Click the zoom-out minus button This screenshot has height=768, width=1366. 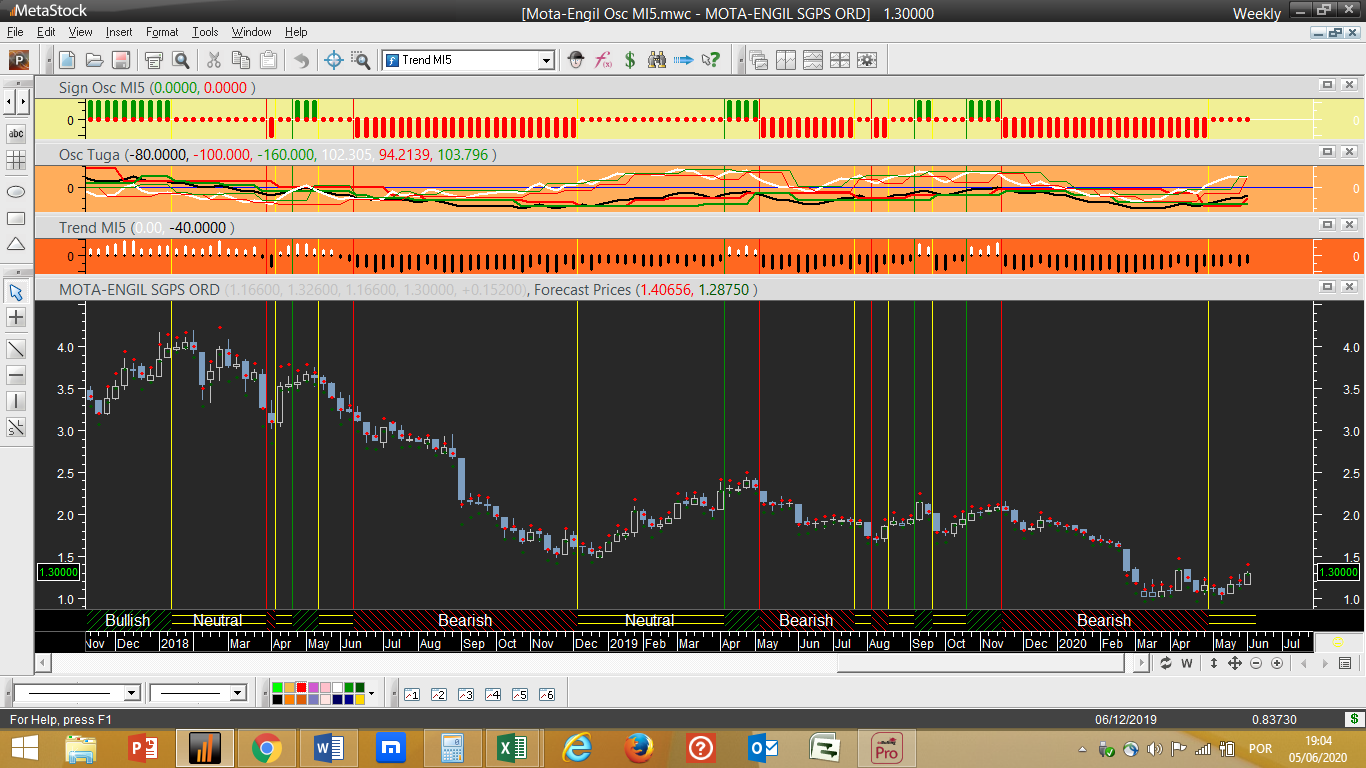pos(1255,663)
